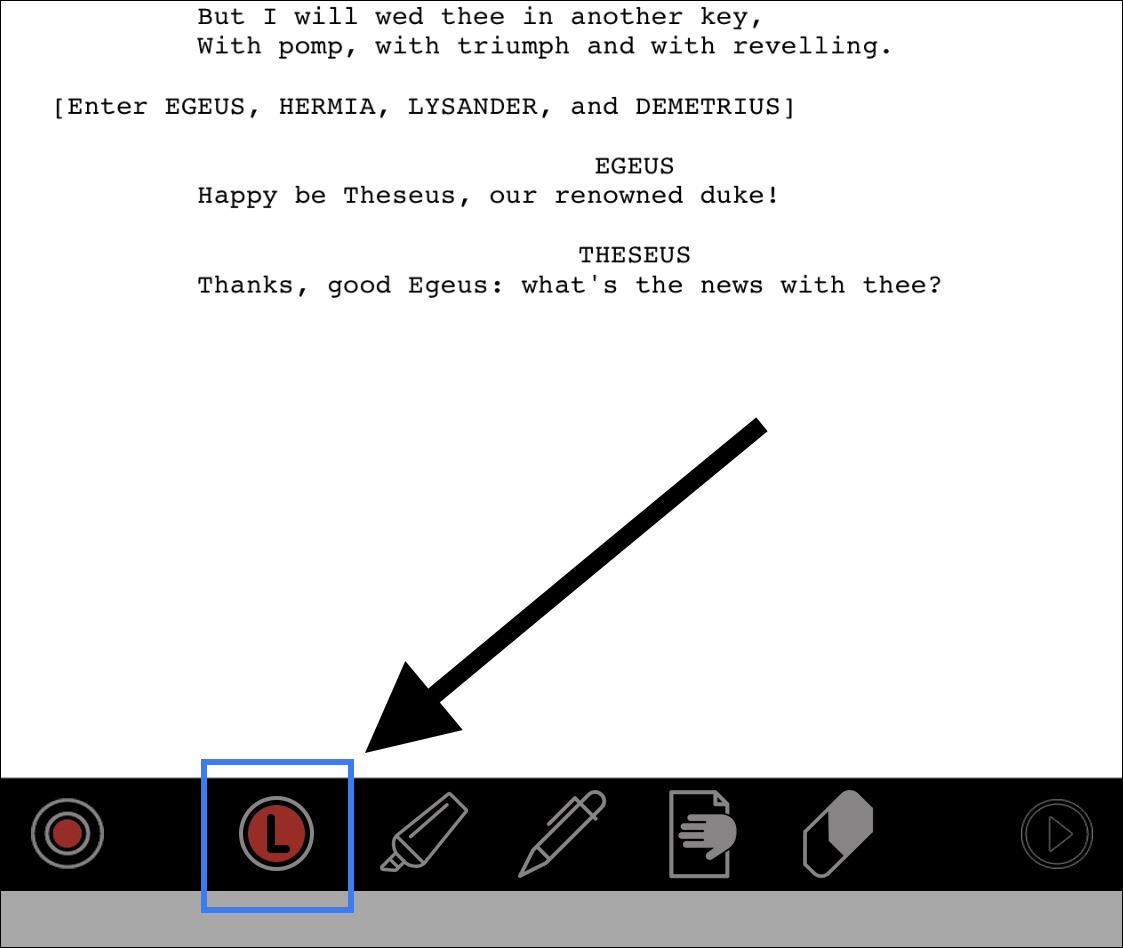Tap the EGEUS character name
The image size is (1123, 948).
[634, 166]
